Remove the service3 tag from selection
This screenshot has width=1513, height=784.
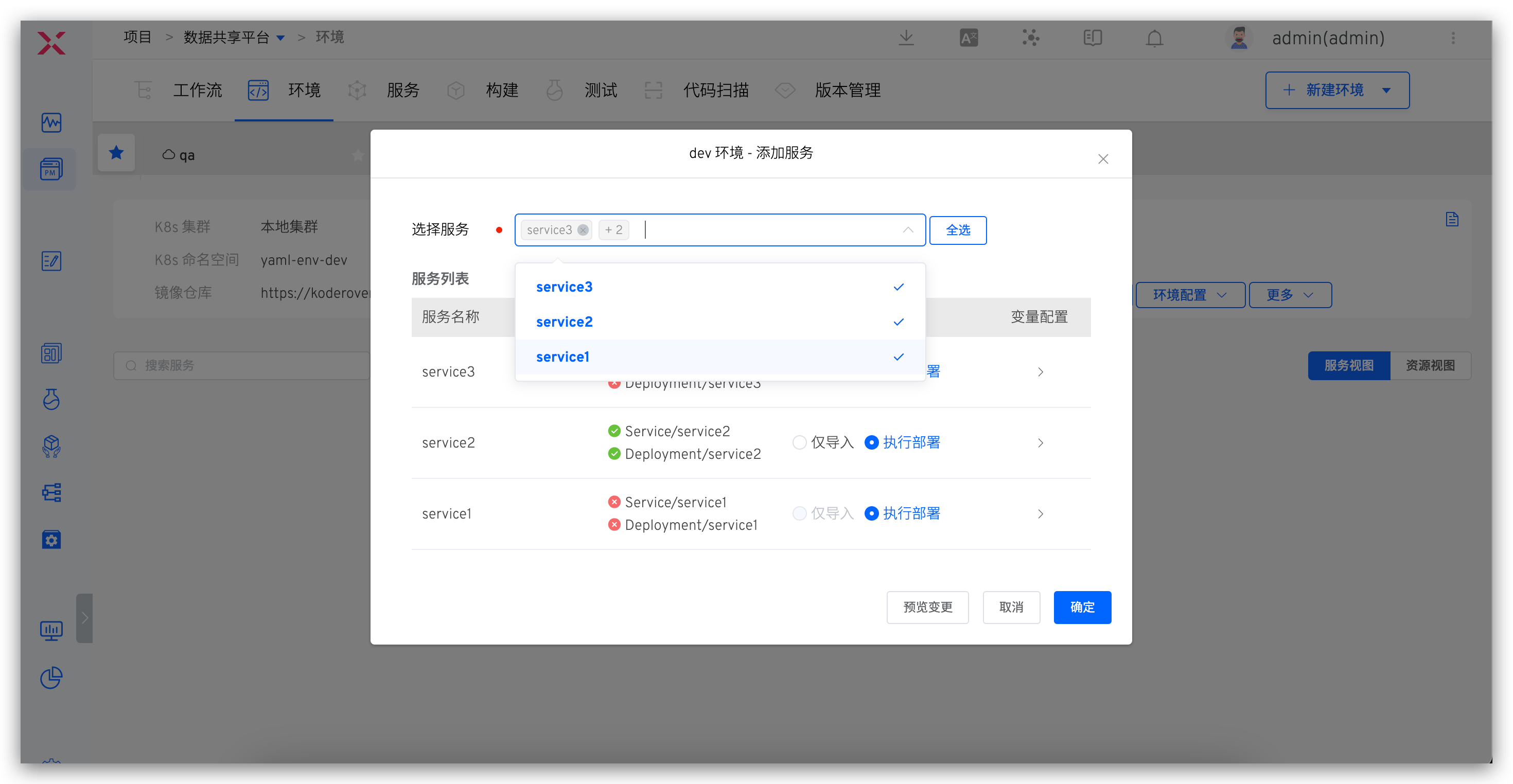pyautogui.click(x=583, y=230)
